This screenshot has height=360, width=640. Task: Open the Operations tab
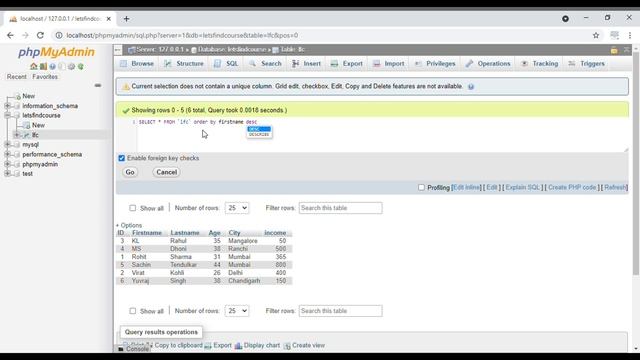coord(488,64)
